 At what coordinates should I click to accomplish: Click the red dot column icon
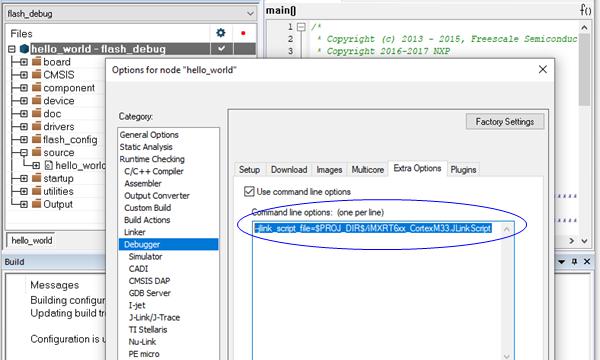243,33
